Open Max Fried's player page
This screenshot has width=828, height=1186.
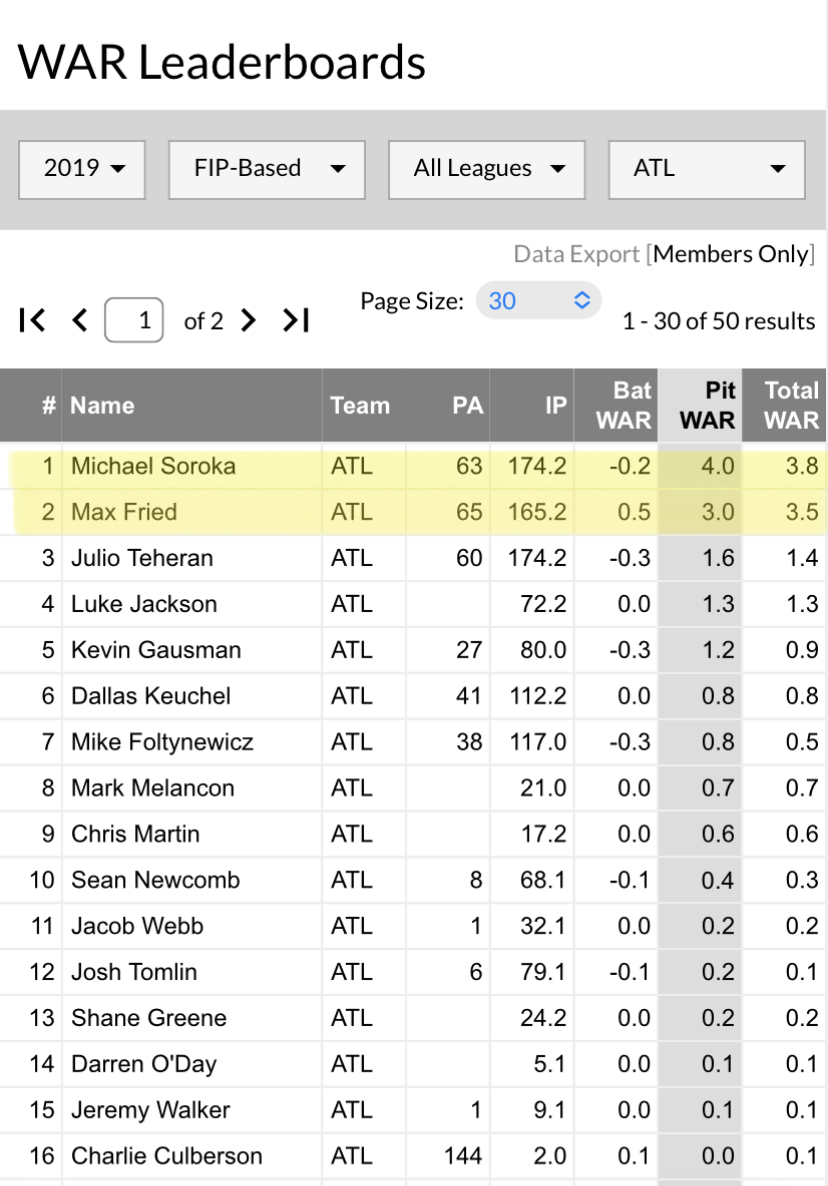tap(124, 512)
